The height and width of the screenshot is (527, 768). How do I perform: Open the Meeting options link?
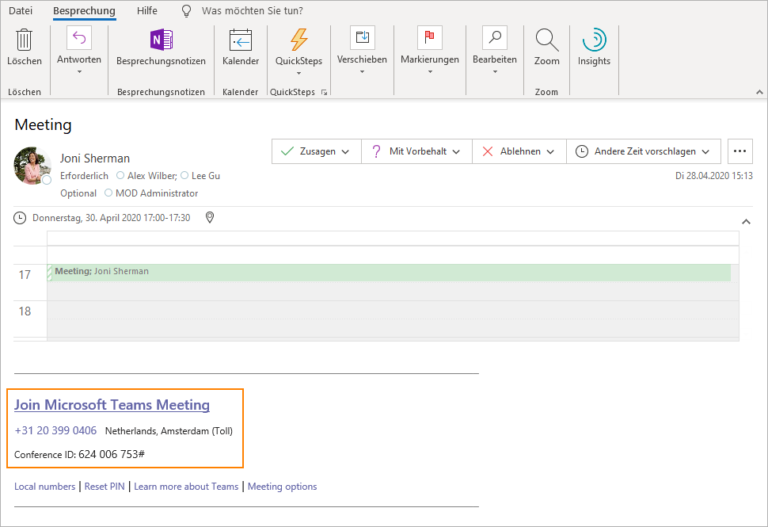tap(282, 486)
